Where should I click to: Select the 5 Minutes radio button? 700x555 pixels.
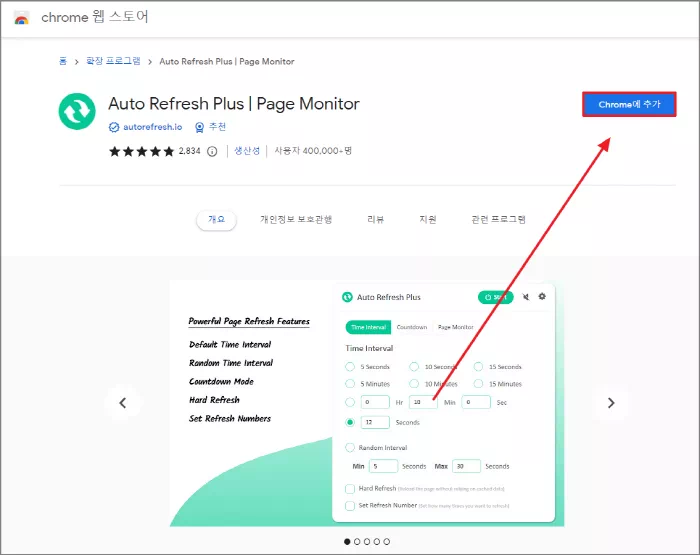coord(350,384)
